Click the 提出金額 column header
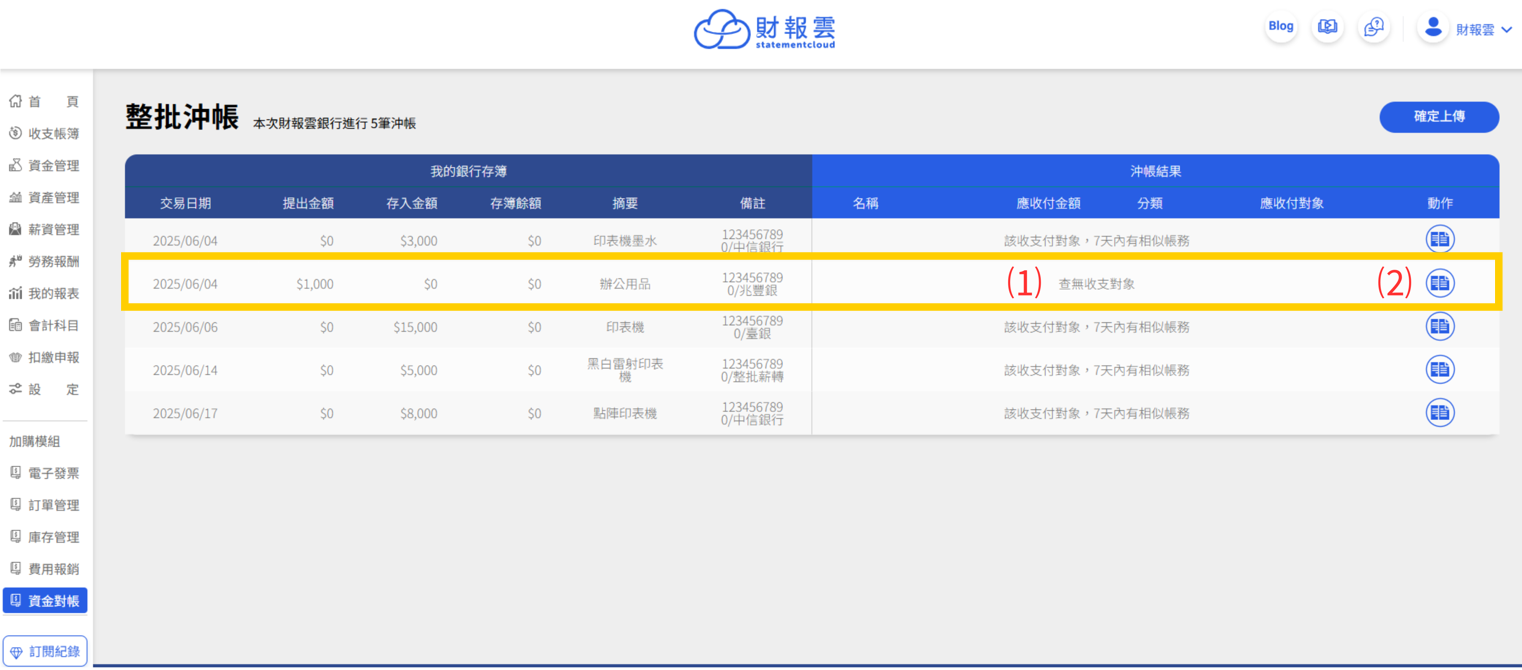Viewport: 1522px width, 670px height. [308, 203]
